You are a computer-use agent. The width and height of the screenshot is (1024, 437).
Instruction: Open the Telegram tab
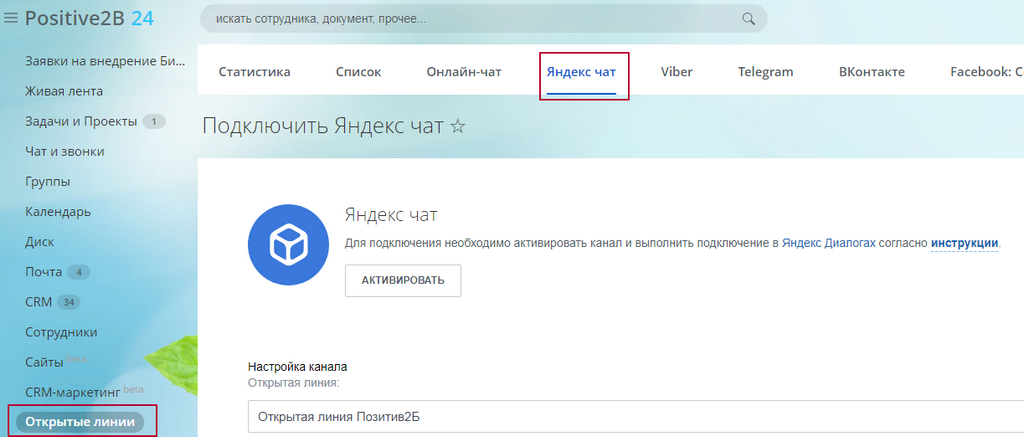765,72
